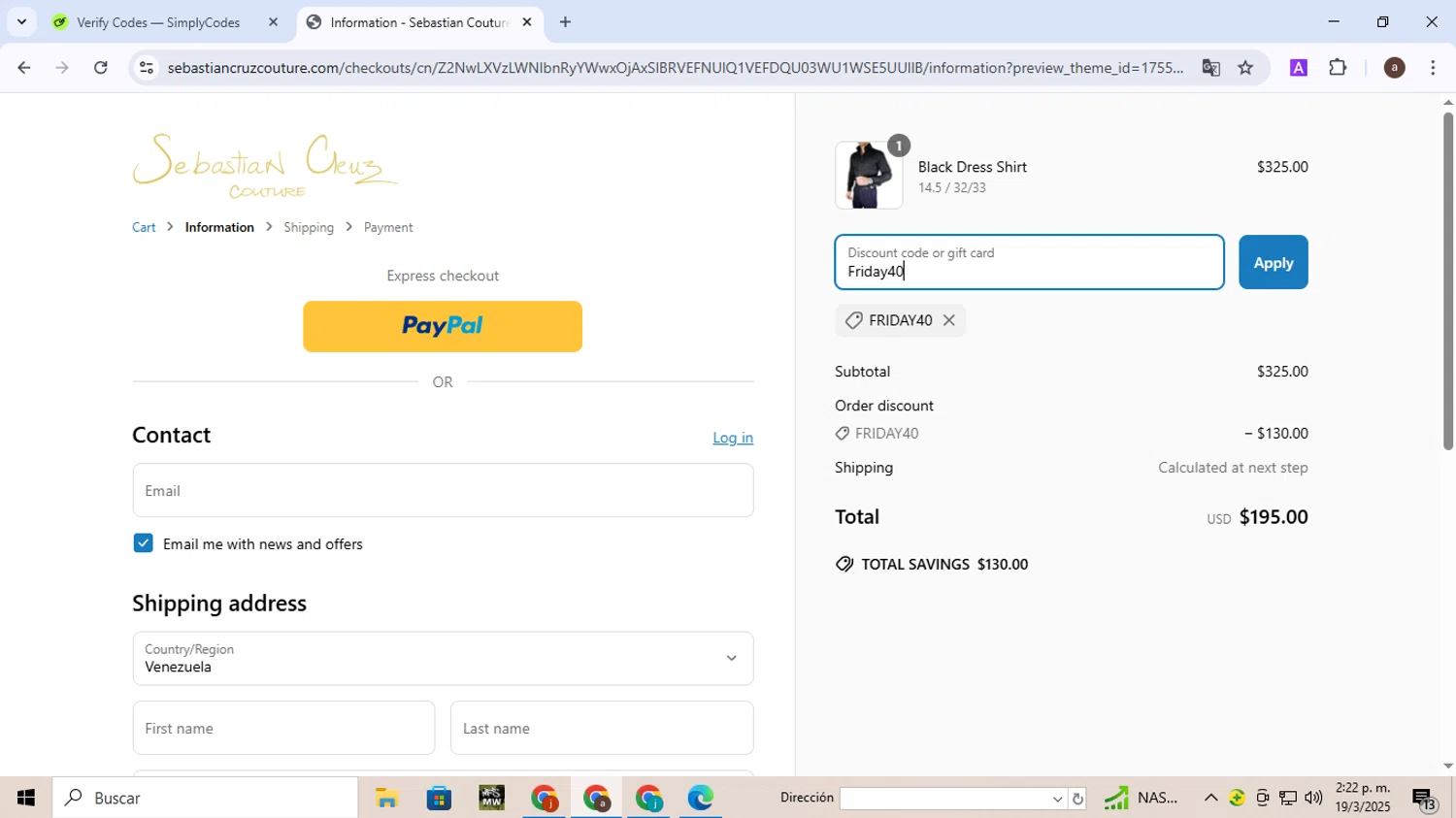Click the page vertical scrollbar thumb

(x=1447, y=281)
